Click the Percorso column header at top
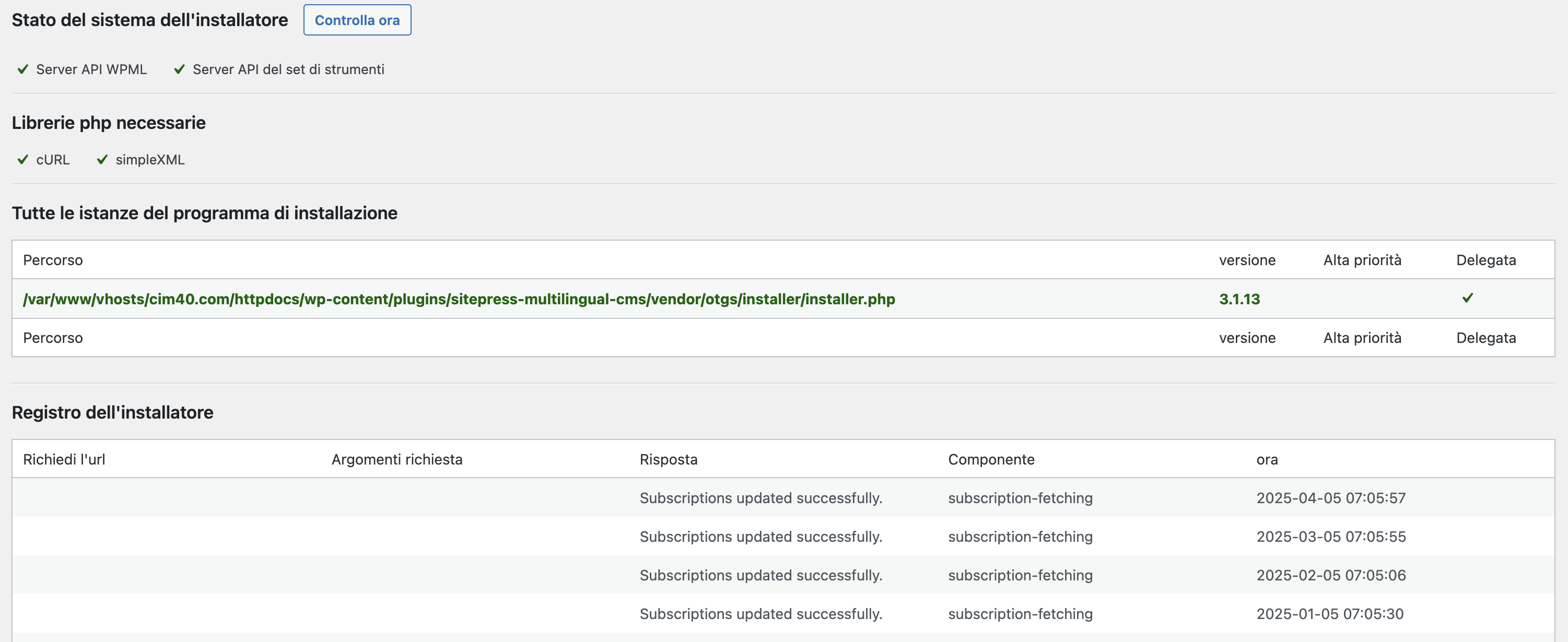Viewport: 1568px width, 642px height. pyautogui.click(x=53, y=260)
